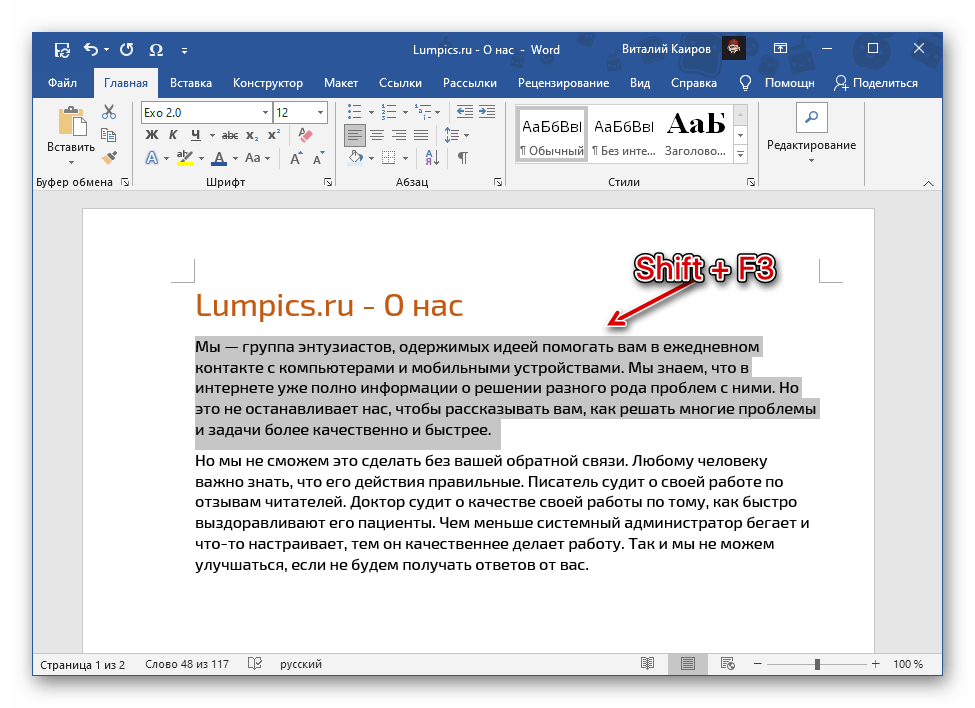The image size is (975, 708).
Task: Activate the Format Painter brush
Action: pyautogui.click(x=109, y=158)
